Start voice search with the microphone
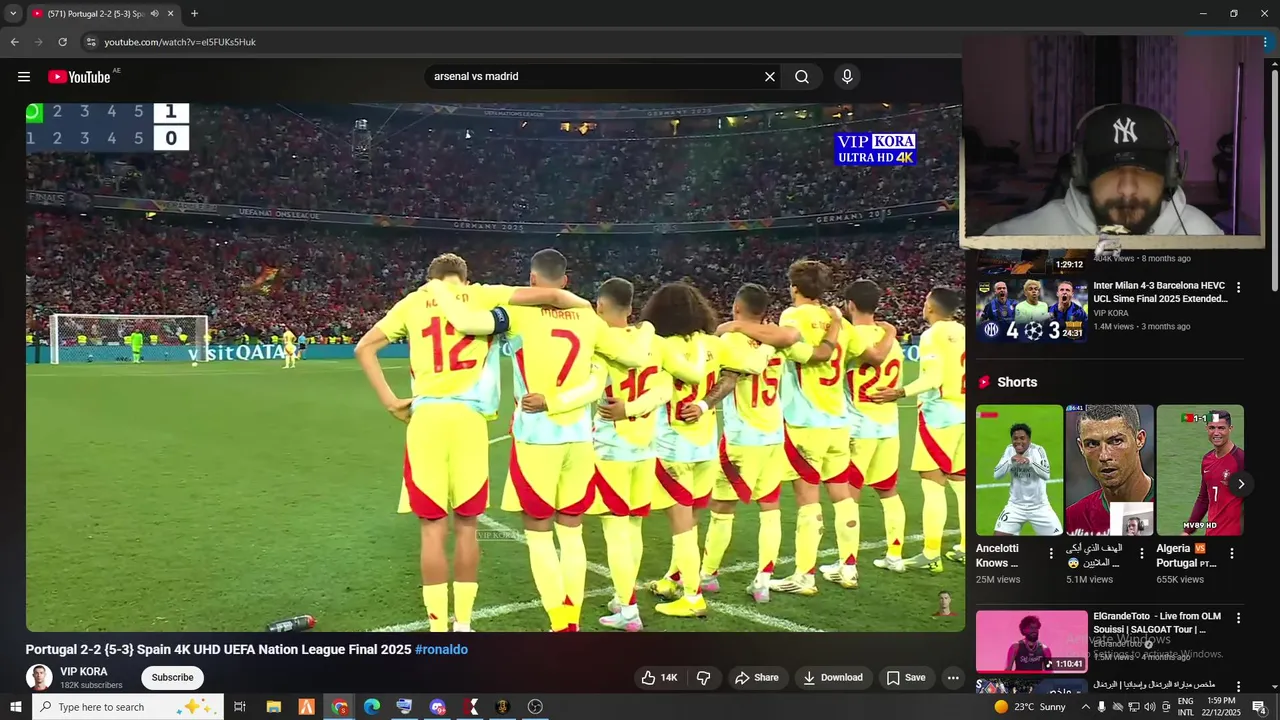The width and height of the screenshot is (1280, 720). (x=847, y=77)
